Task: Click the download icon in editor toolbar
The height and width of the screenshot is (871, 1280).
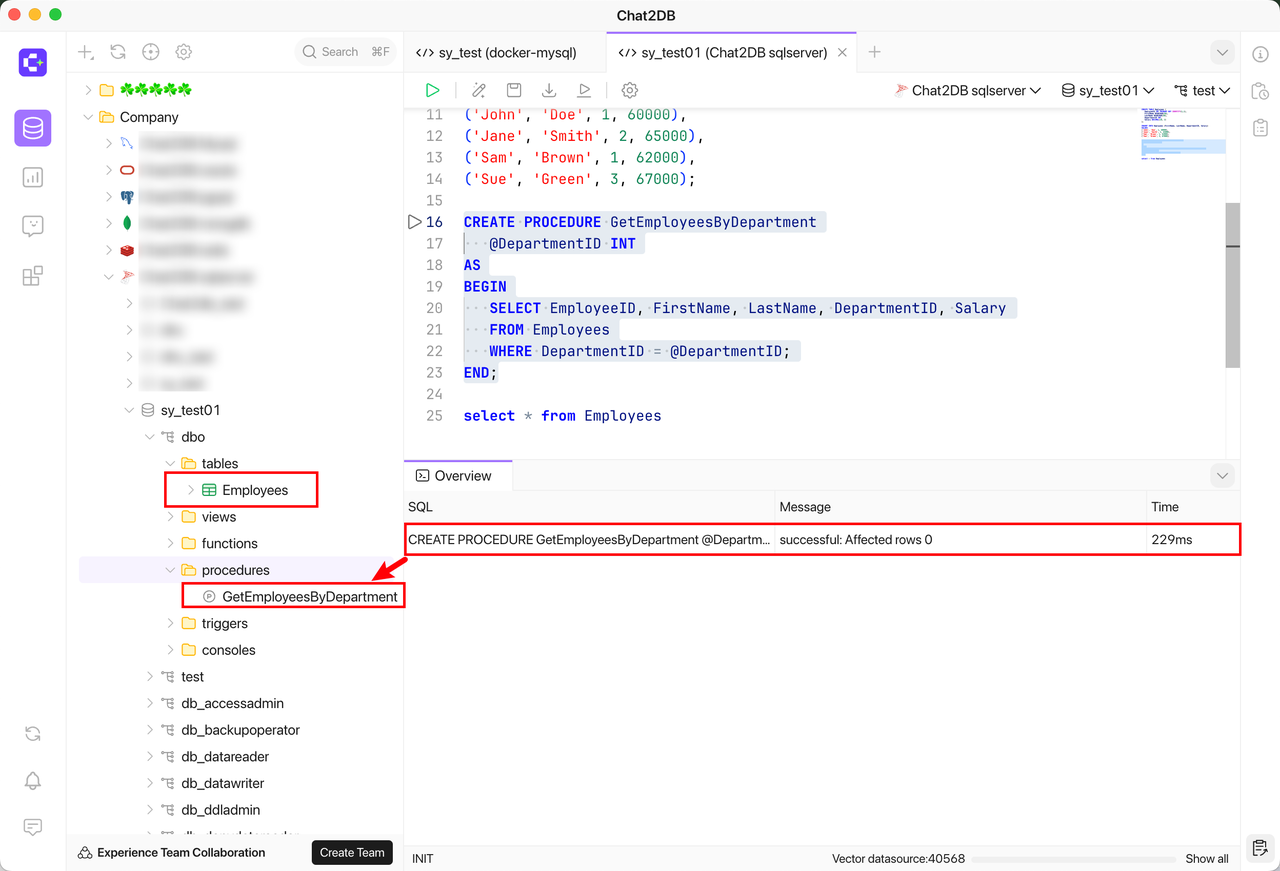Action: point(549,90)
